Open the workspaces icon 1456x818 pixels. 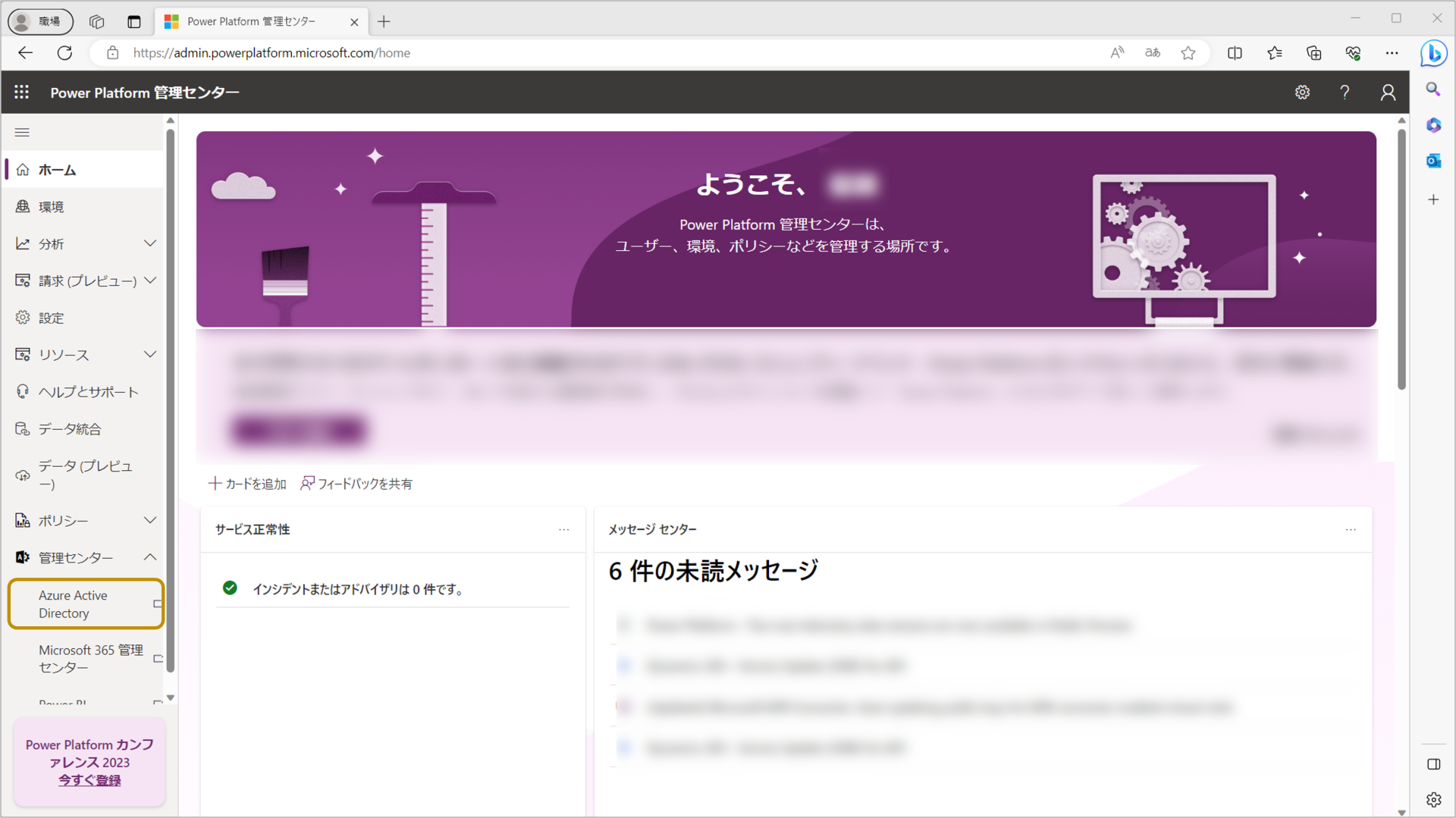point(96,21)
